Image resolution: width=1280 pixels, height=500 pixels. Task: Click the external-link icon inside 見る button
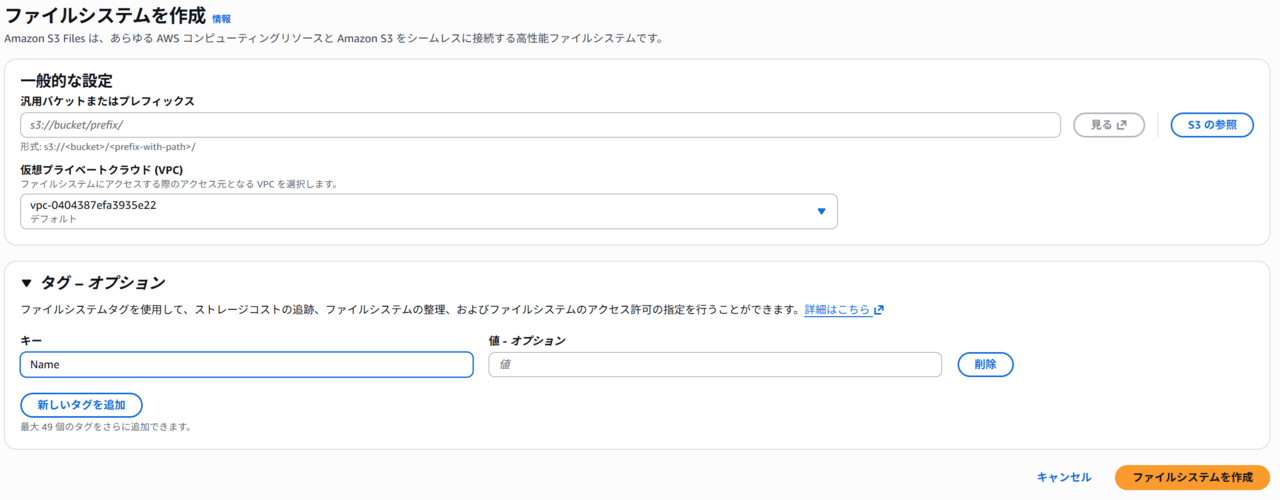tap(1122, 125)
